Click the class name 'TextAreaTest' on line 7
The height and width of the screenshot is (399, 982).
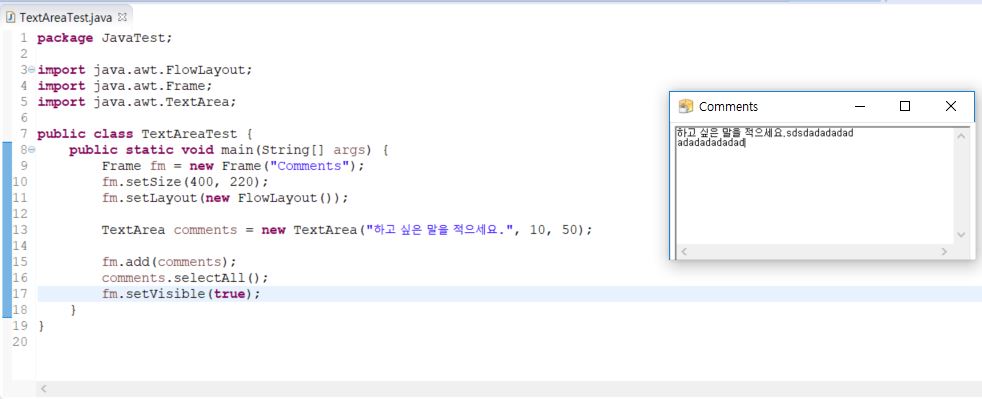pos(189,134)
